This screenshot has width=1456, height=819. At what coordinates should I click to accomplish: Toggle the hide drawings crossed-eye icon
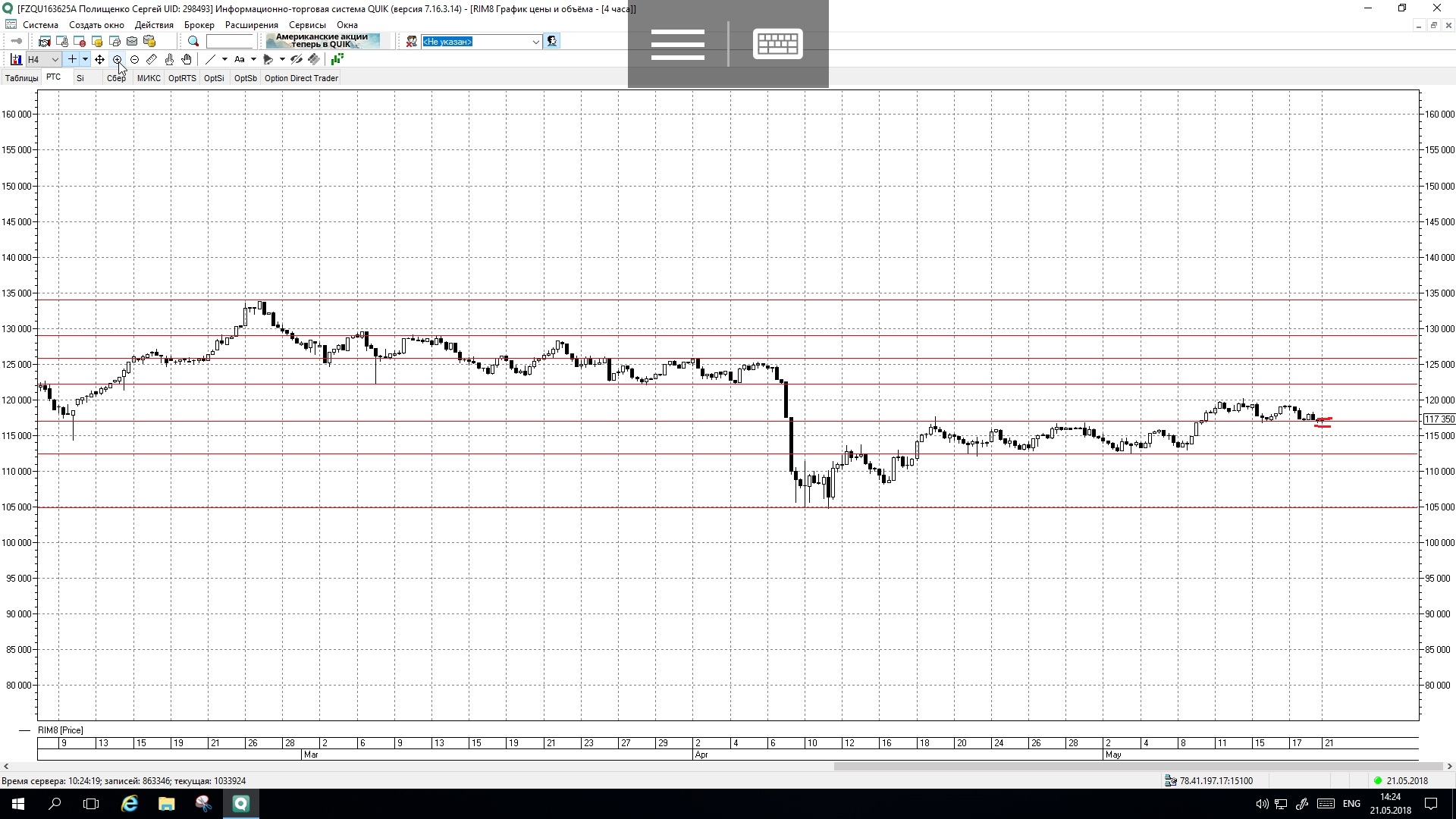(297, 59)
